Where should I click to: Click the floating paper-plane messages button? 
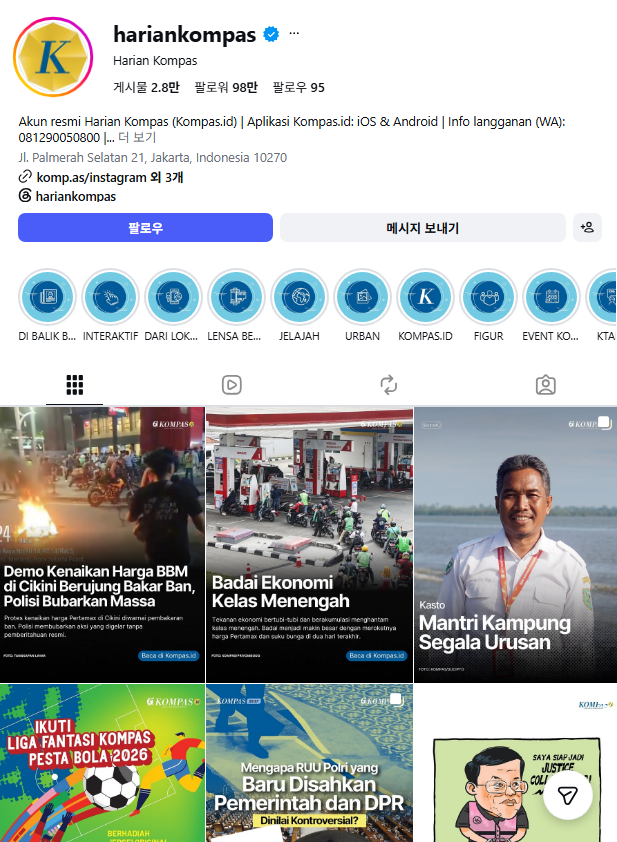[x=568, y=795]
